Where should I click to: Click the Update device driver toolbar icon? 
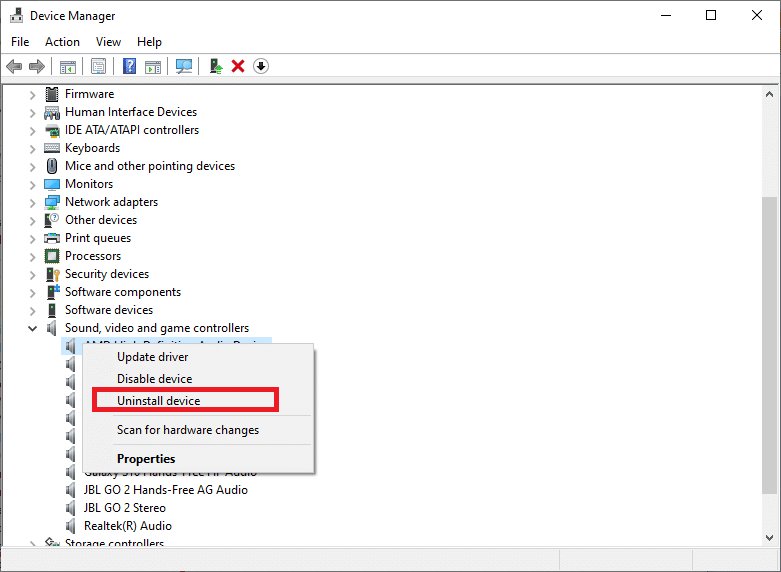coord(215,66)
